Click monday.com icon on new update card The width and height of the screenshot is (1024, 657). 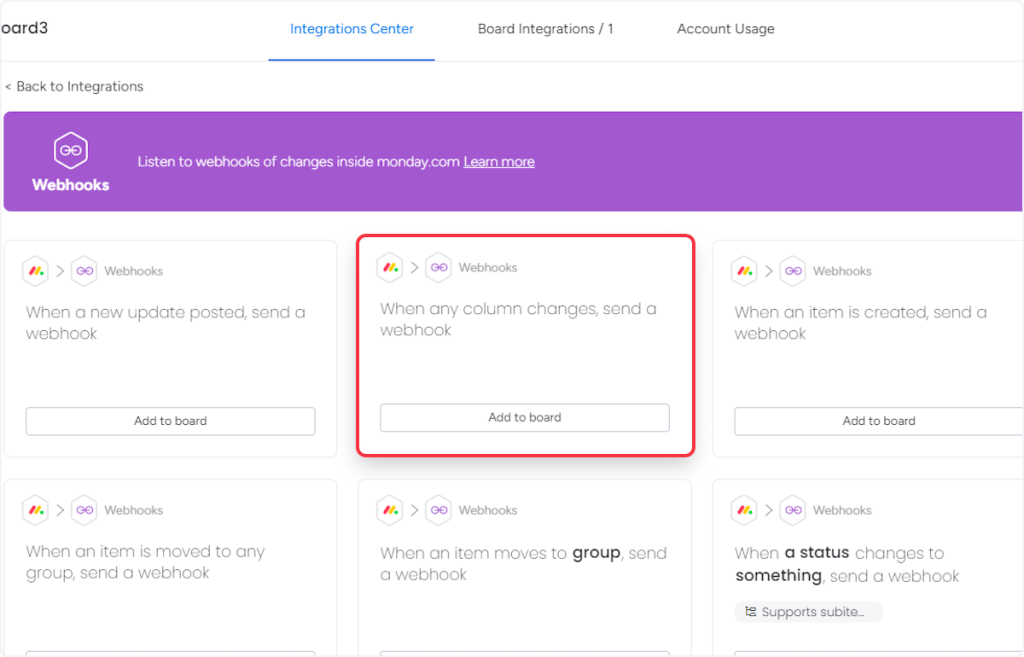tap(36, 271)
